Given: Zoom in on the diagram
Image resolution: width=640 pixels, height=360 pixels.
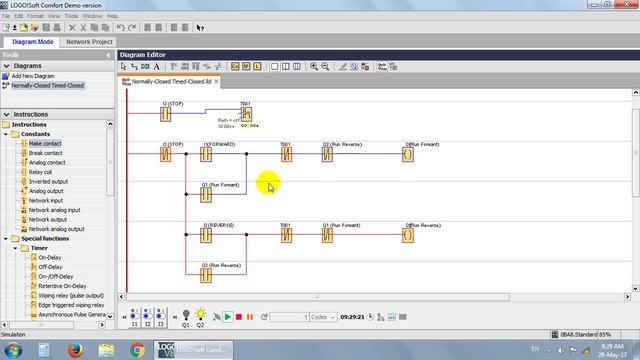Looking at the screenshot, I should click(x=314, y=67).
